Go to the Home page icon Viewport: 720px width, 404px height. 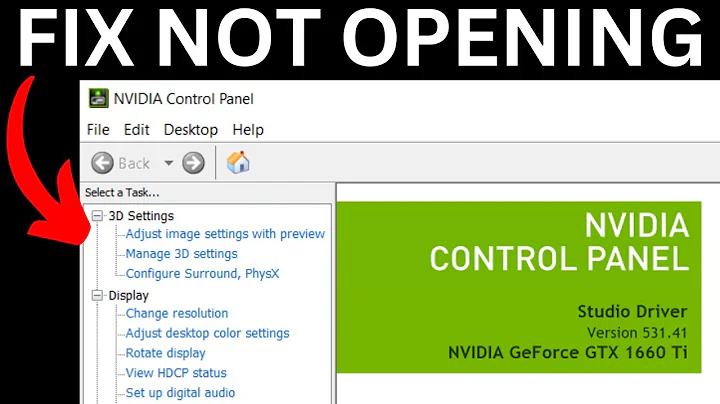(238, 162)
